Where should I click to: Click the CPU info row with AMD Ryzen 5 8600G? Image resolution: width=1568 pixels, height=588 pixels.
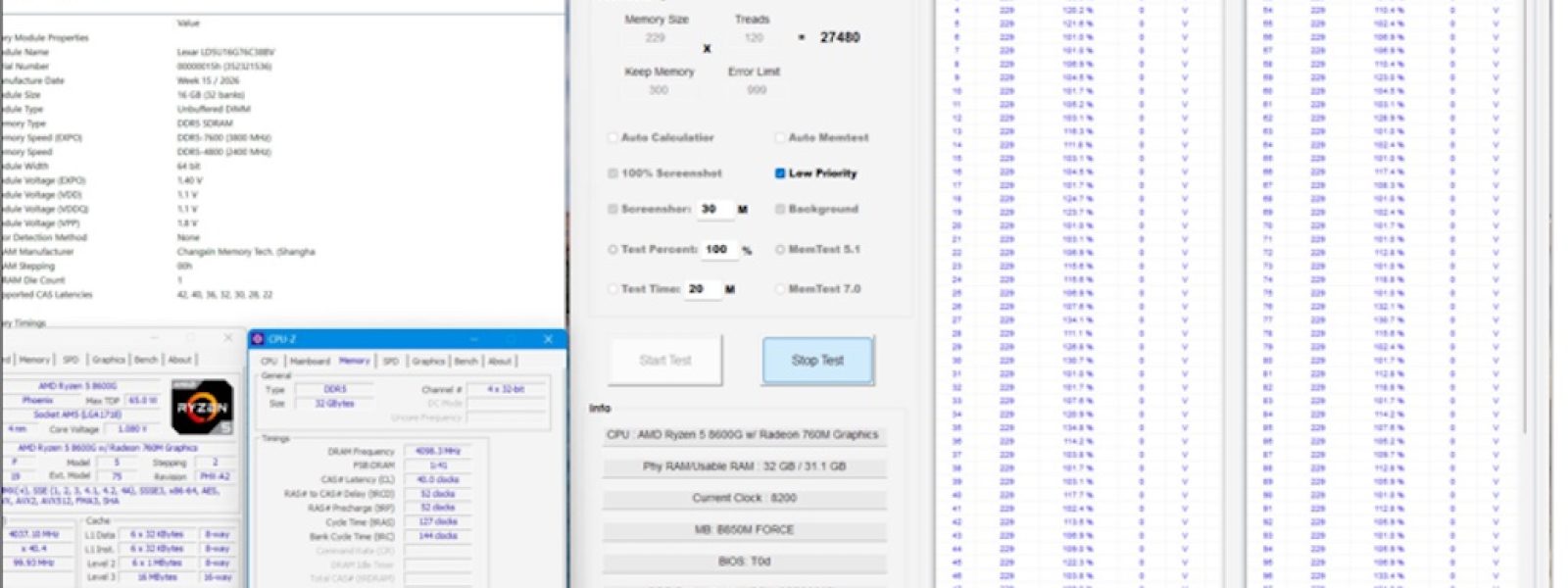point(743,435)
